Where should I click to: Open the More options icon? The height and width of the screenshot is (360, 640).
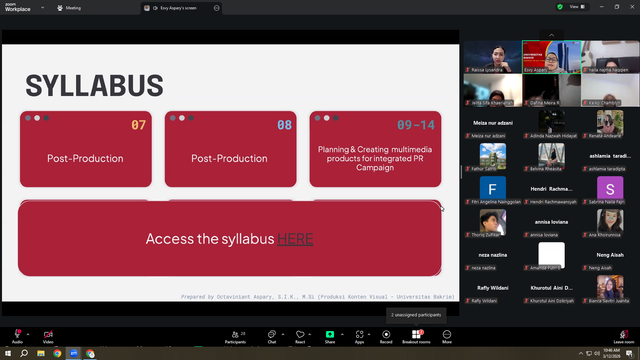(447, 334)
